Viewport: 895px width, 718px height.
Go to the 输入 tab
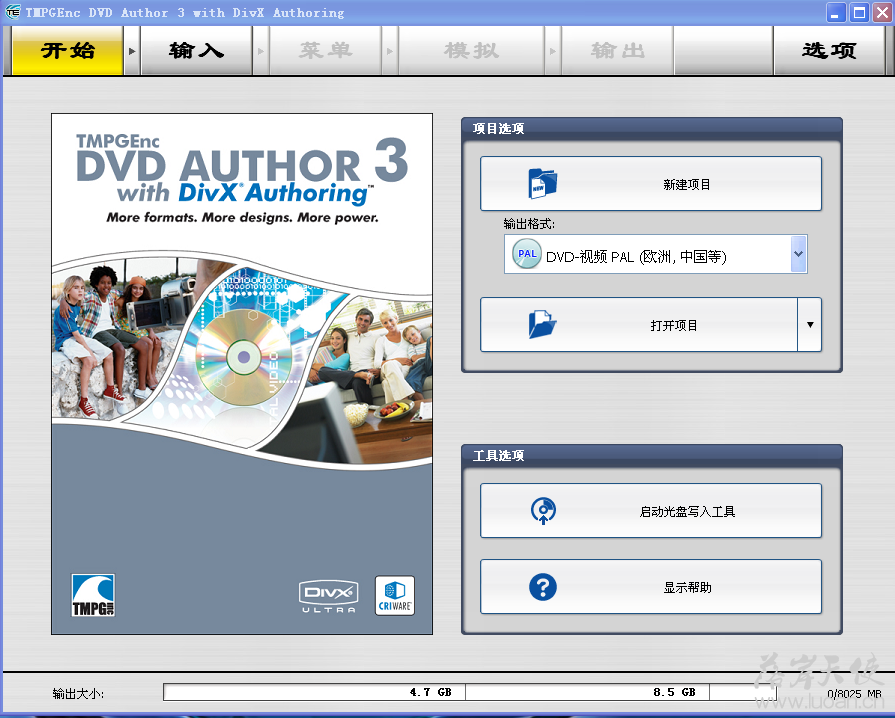click(196, 51)
